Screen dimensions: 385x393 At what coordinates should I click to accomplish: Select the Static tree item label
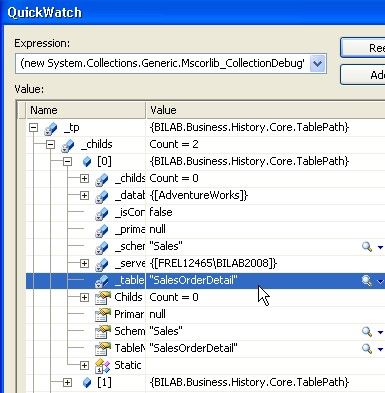(x=128, y=365)
